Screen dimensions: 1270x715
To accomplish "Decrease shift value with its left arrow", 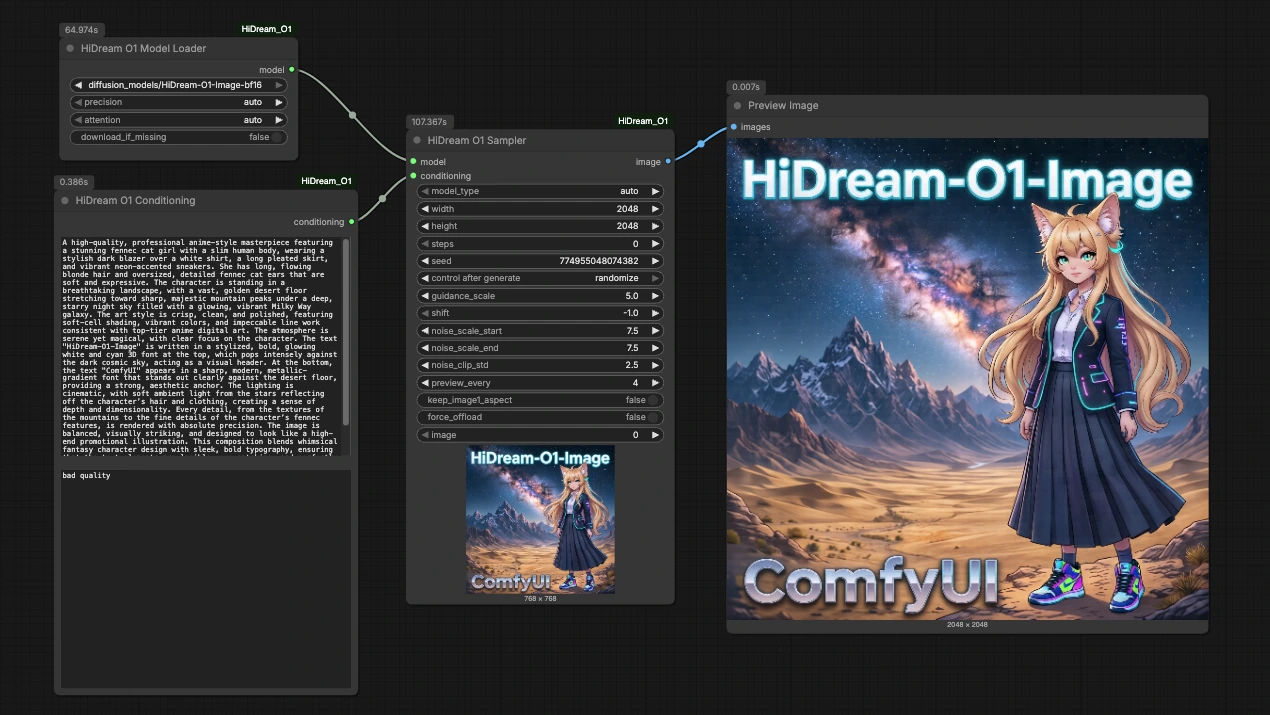I will click(x=424, y=313).
